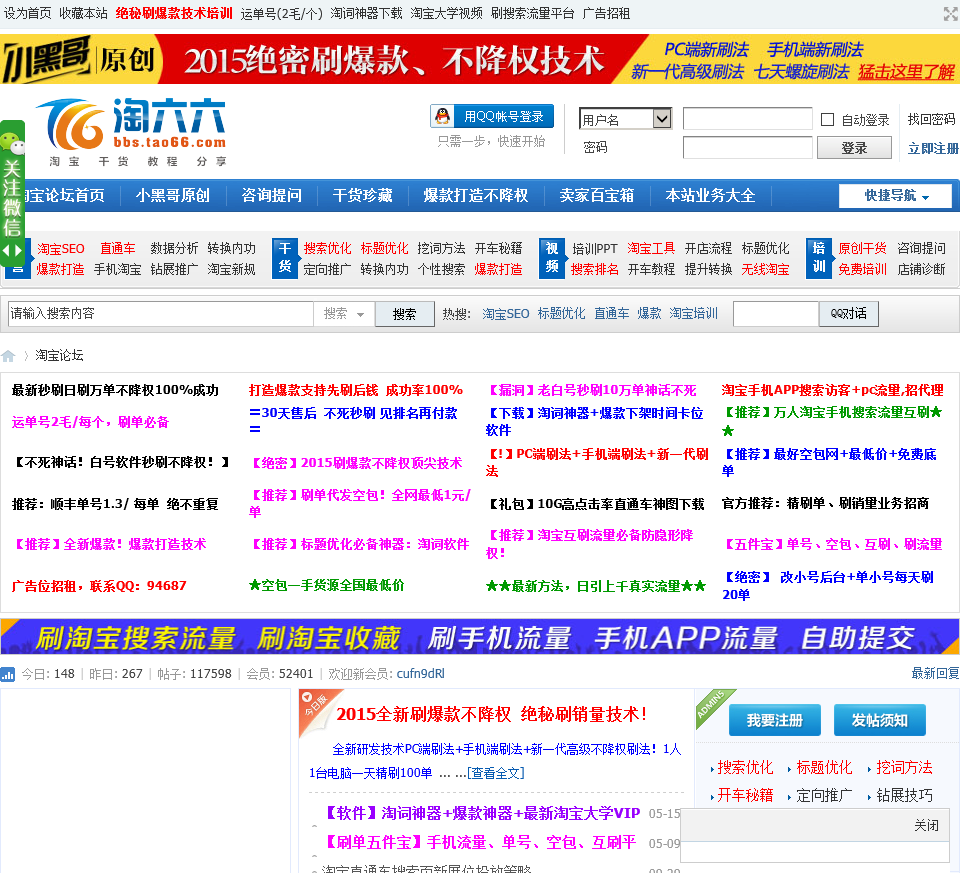Go to 咨询提问 nav tab
960x873 pixels.
click(271, 195)
